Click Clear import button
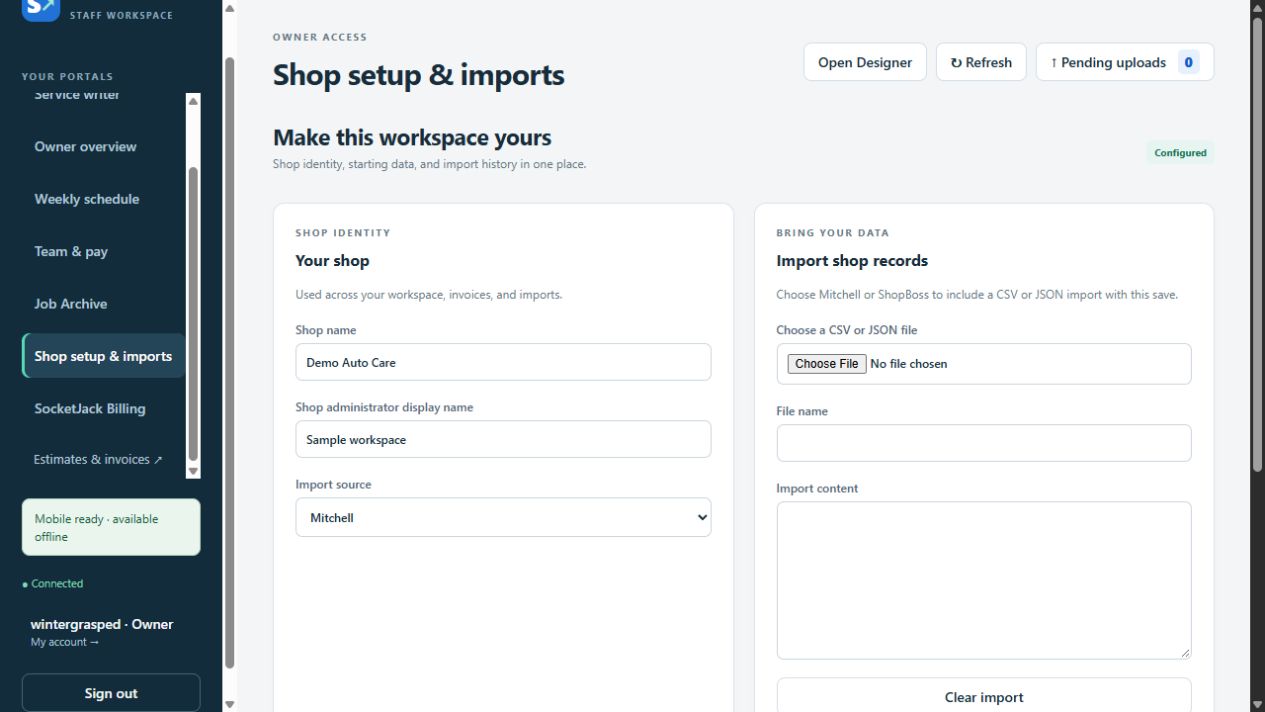Screen dimensions: 1265x712 pos(984,697)
